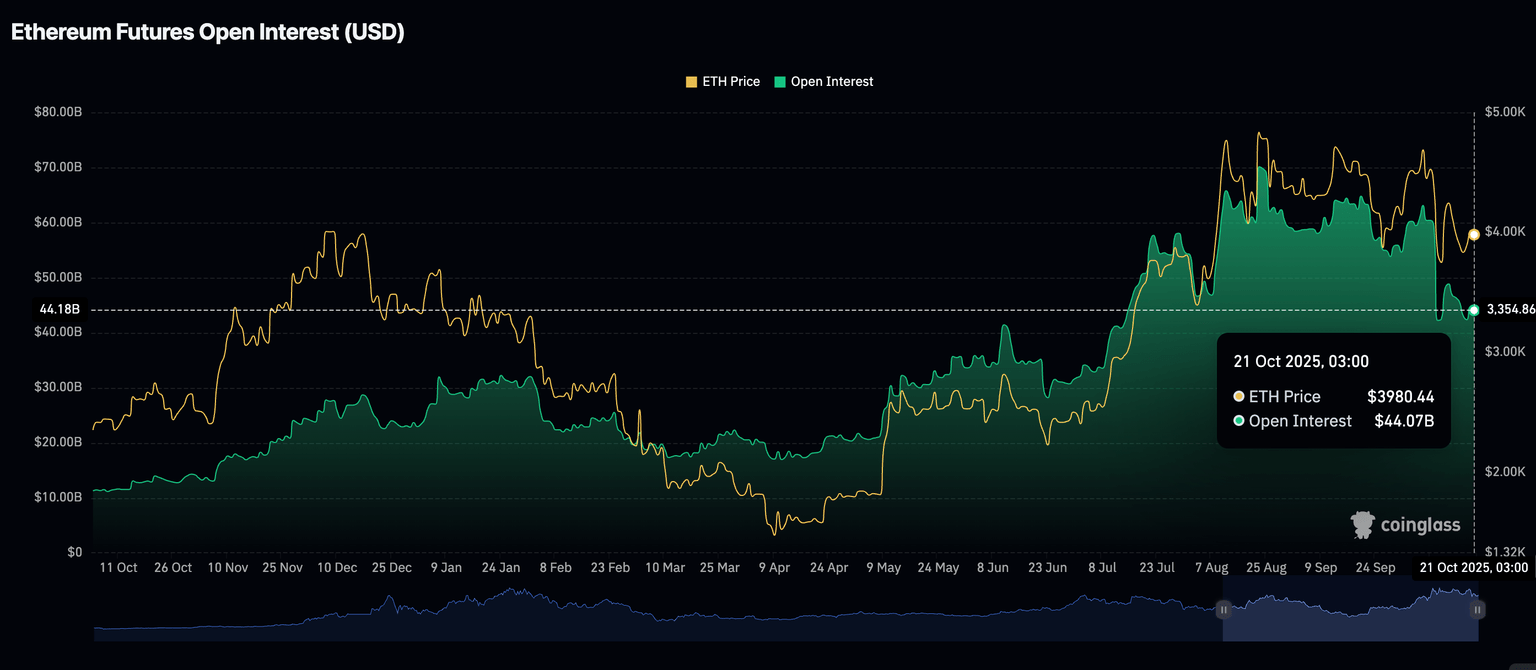
Task: Click the 7 Aug date on timeline
Action: (1210, 567)
